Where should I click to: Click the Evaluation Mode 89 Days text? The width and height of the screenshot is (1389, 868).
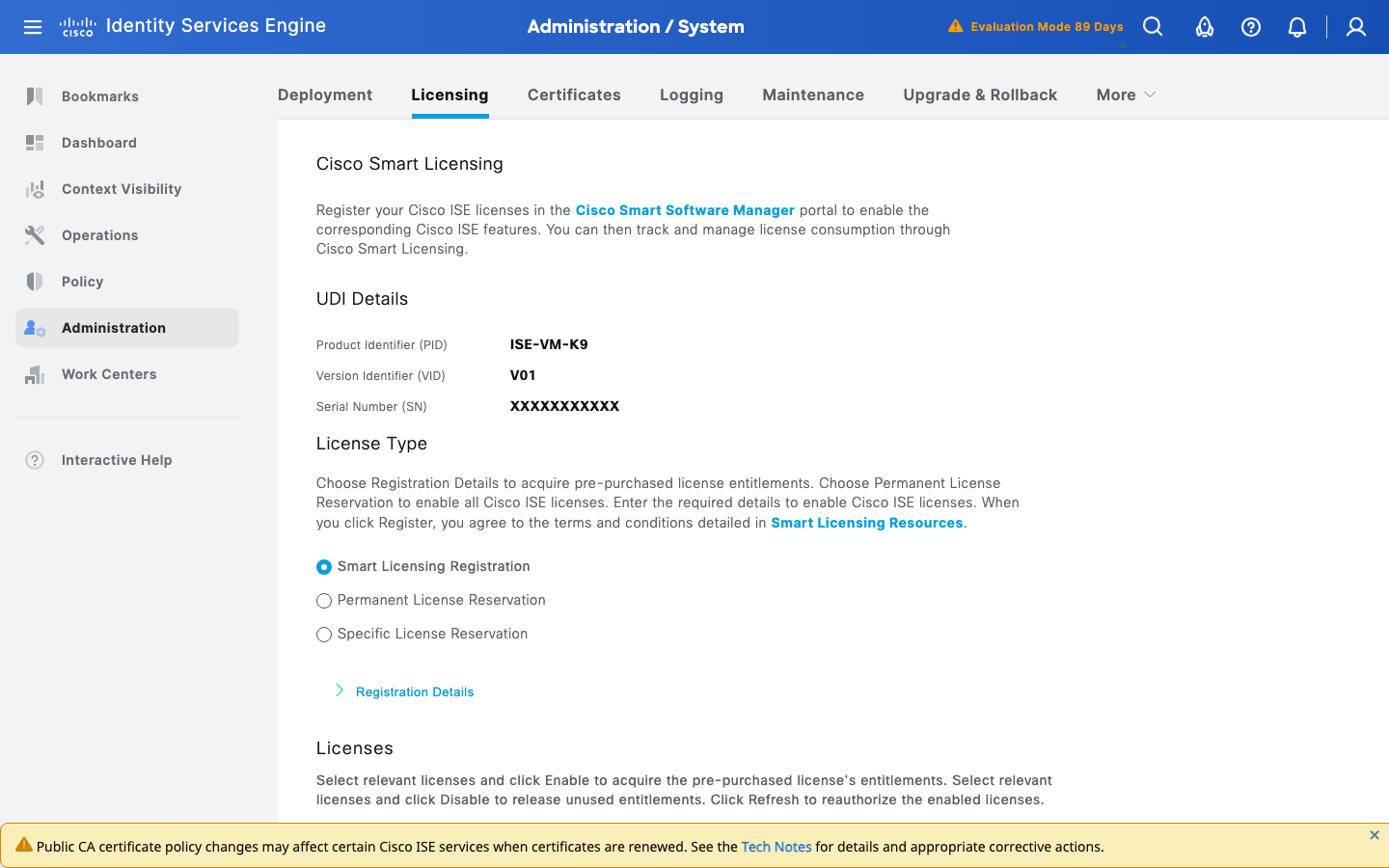[x=1047, y=27]
